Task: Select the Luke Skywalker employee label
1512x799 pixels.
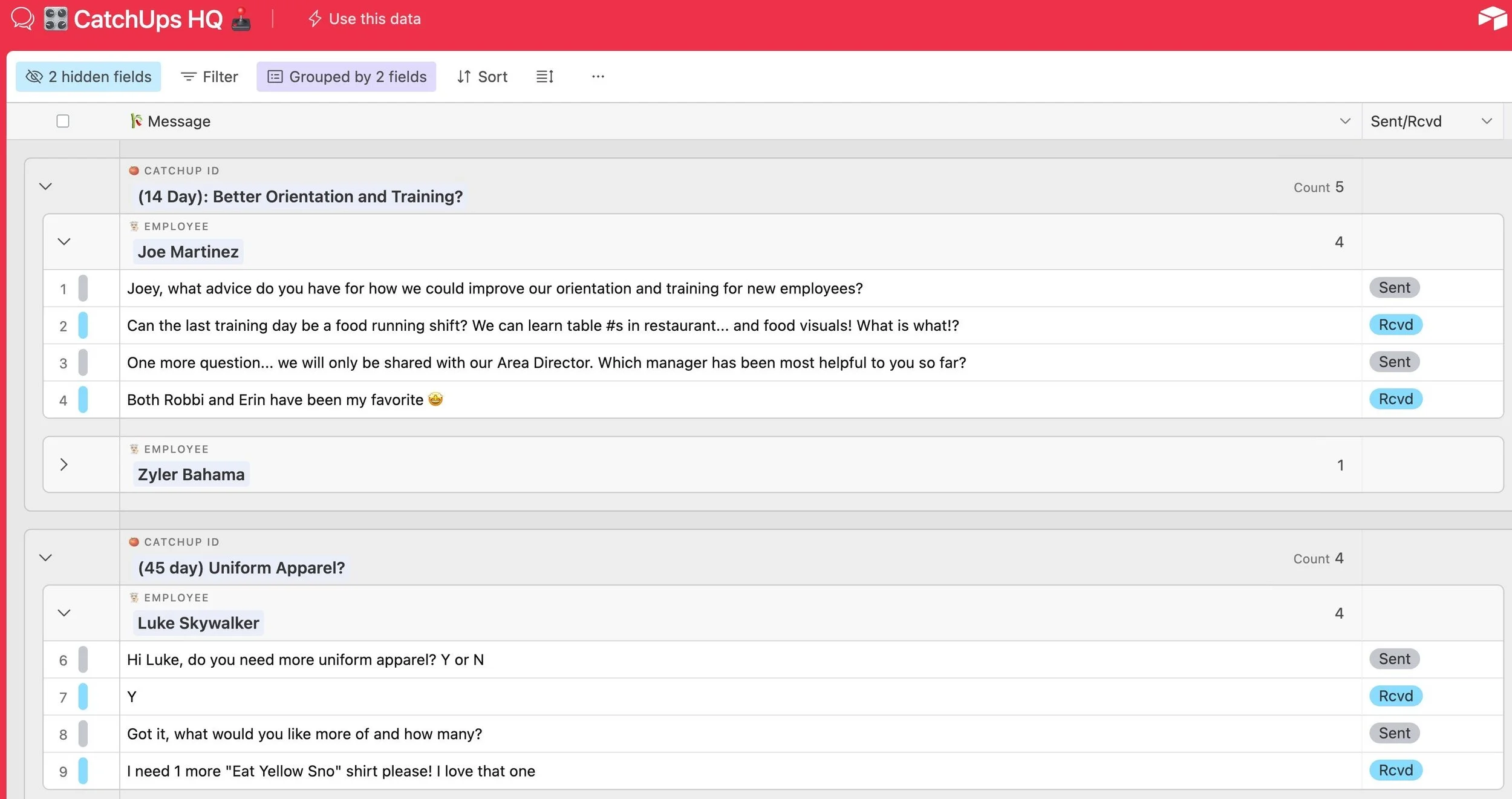Action: 198,623
